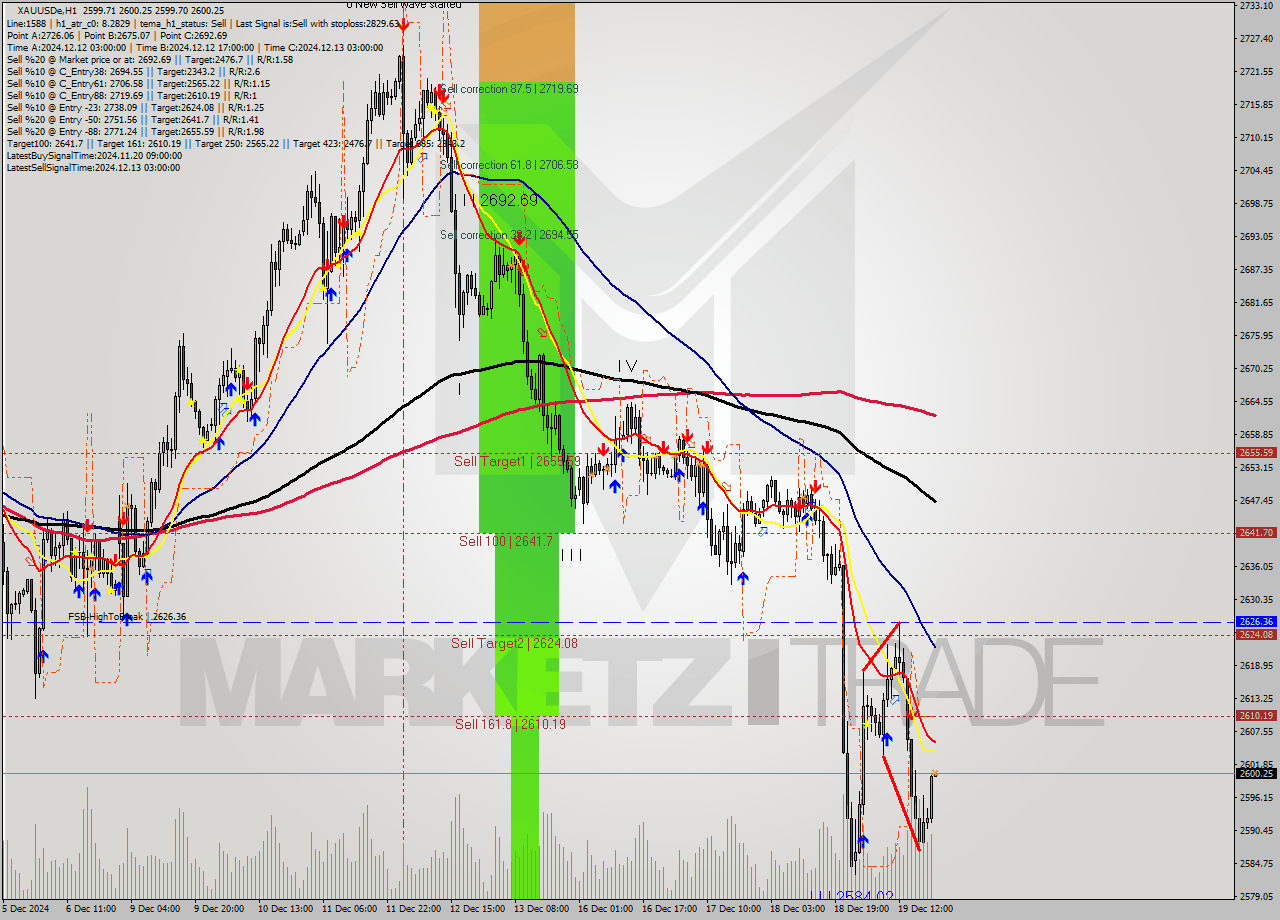Image resolution: width=1280 pixels, height=920 pixels.
Task: Click the LatestSellSignalTime:2024.12.13 03:00:00 text
Action: point(93,168)
